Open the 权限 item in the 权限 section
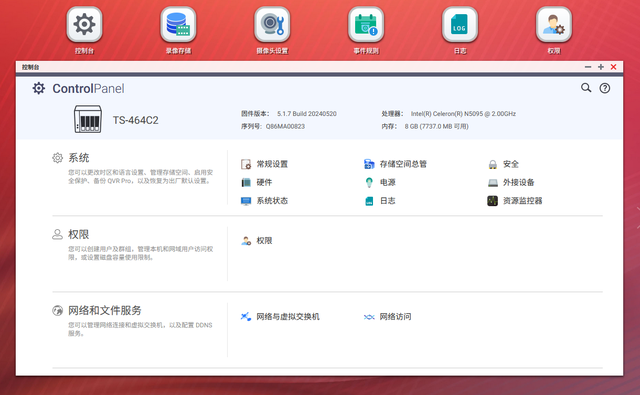This screenshot has height=395, width=640. pos(257,241)
